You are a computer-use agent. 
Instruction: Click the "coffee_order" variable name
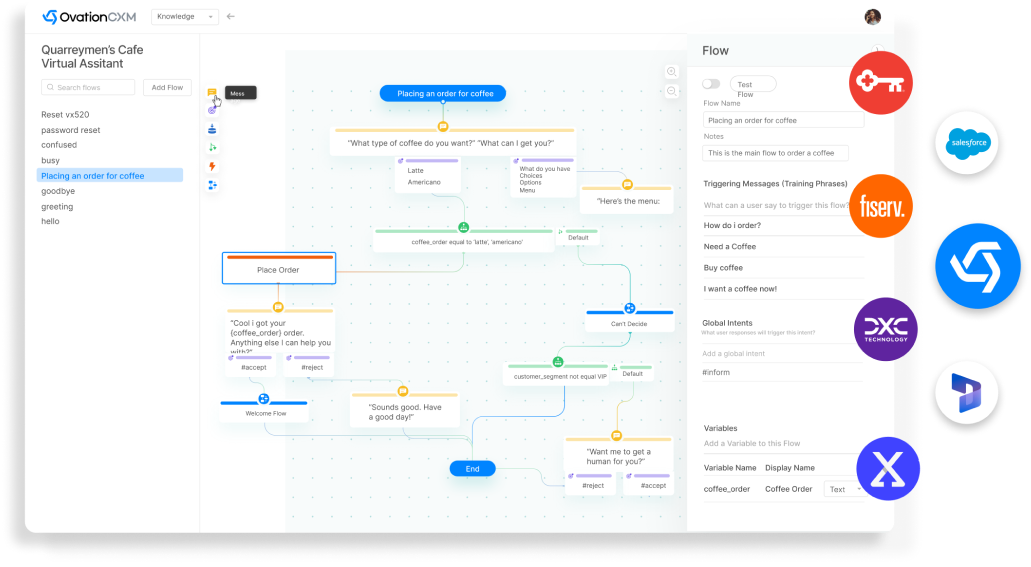click(727, 489)
